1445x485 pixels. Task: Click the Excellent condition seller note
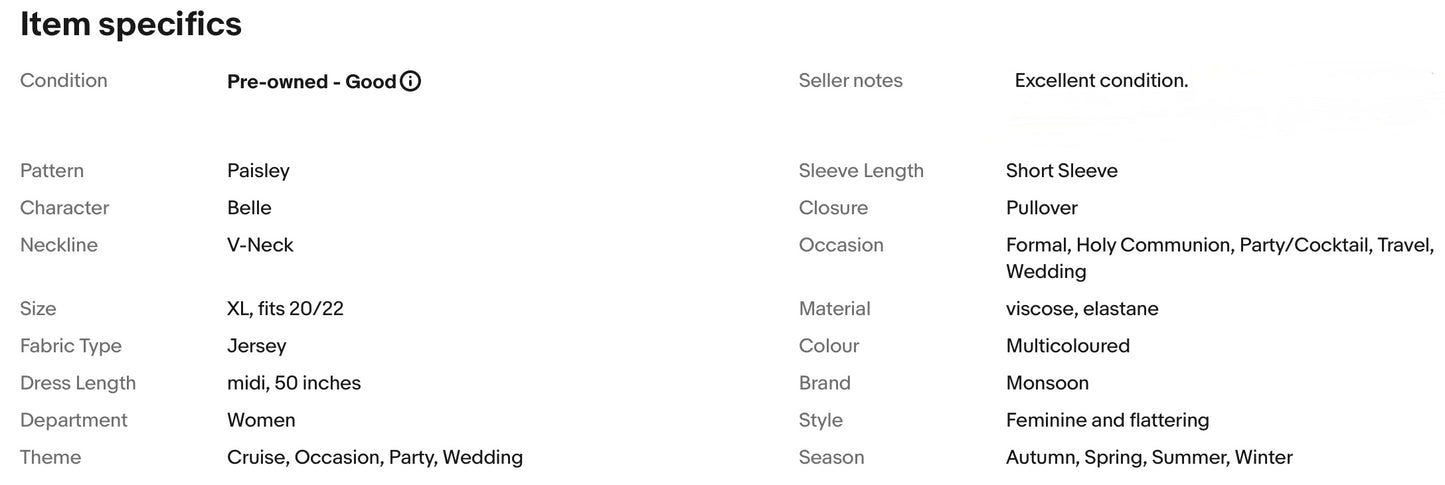[x=1101, y=81]
